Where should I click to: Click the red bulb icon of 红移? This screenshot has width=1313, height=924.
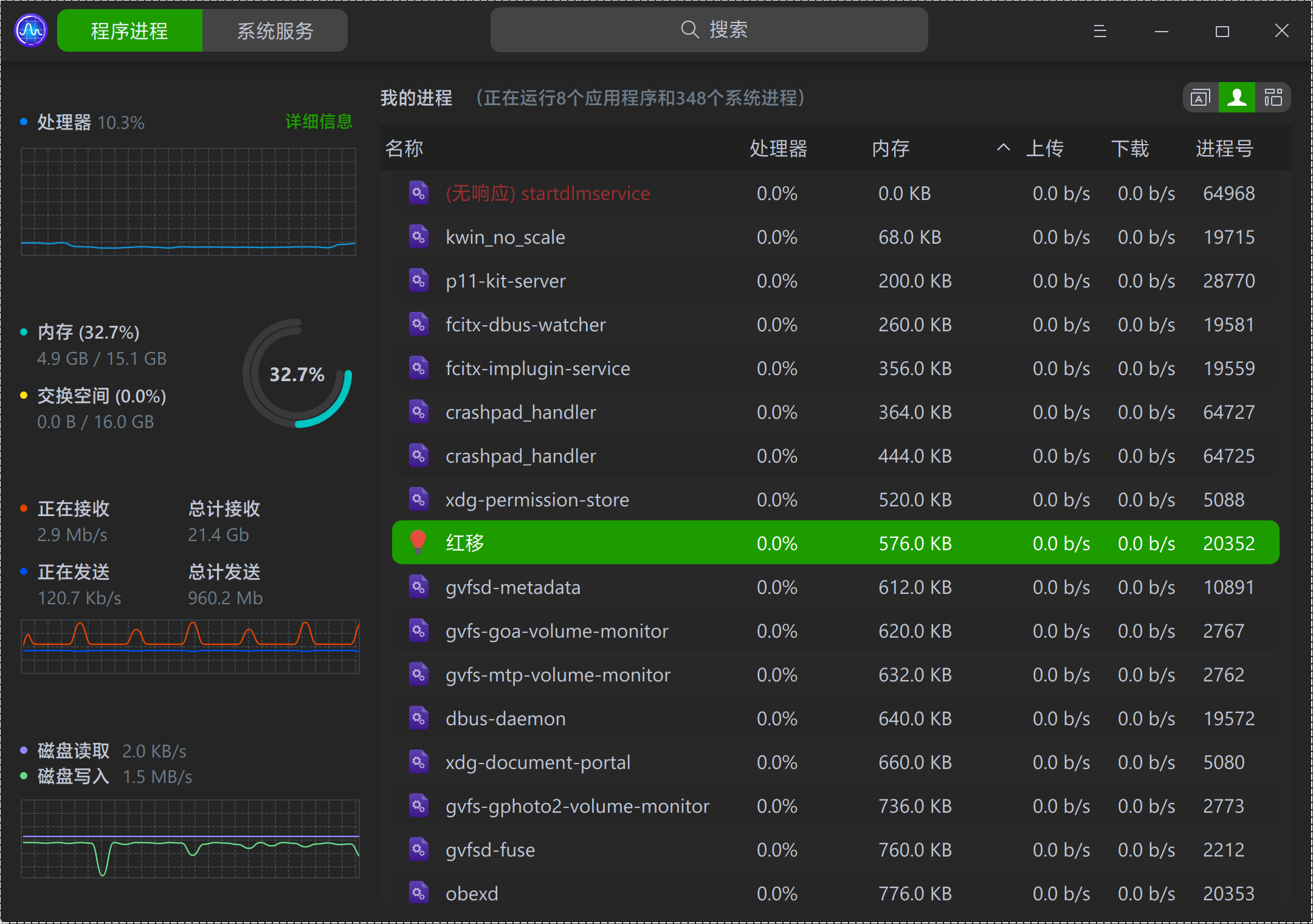pos(418,542)
